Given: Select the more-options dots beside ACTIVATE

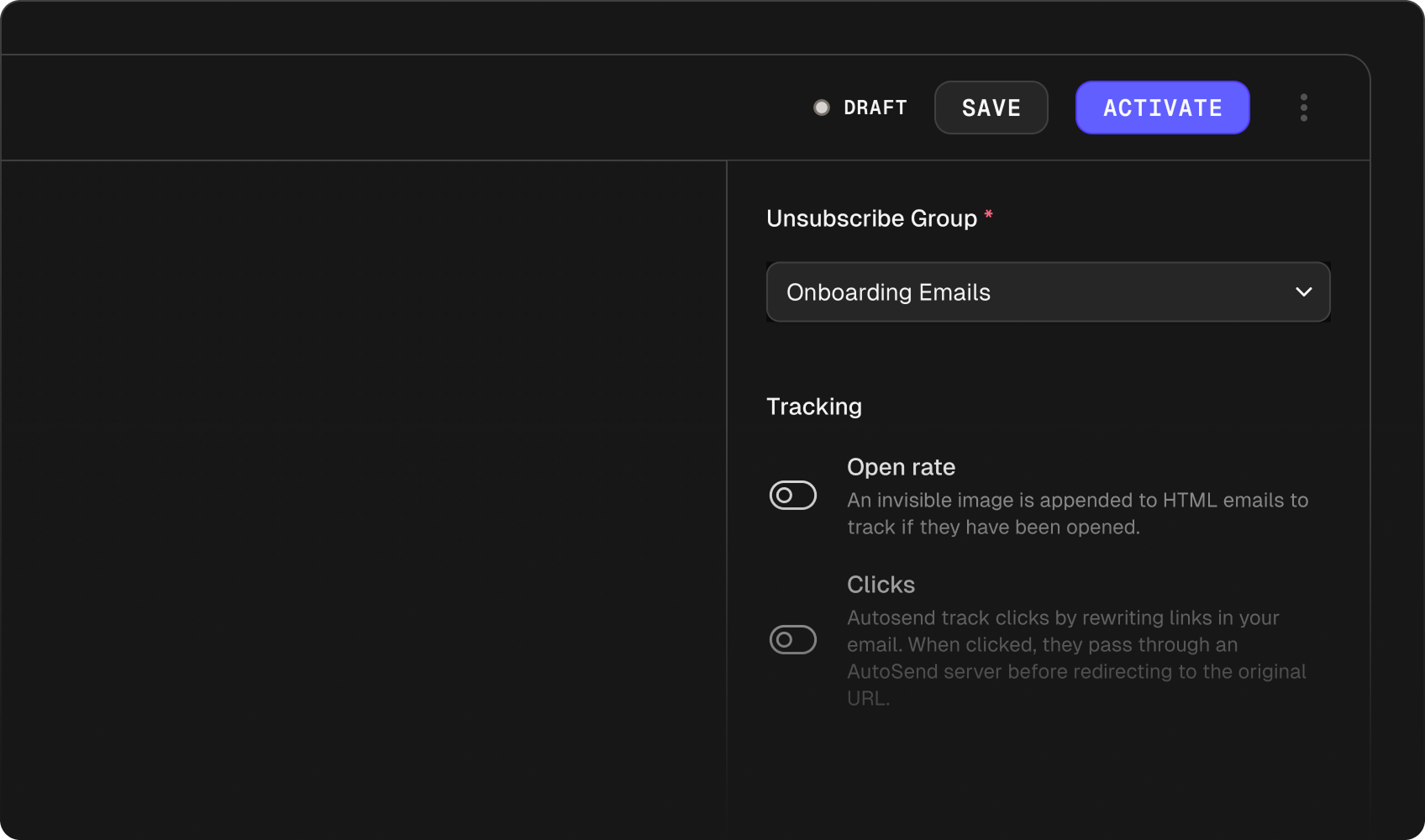Looking at the screenshot, I should pyautogui.click(x=1304, y=108).
